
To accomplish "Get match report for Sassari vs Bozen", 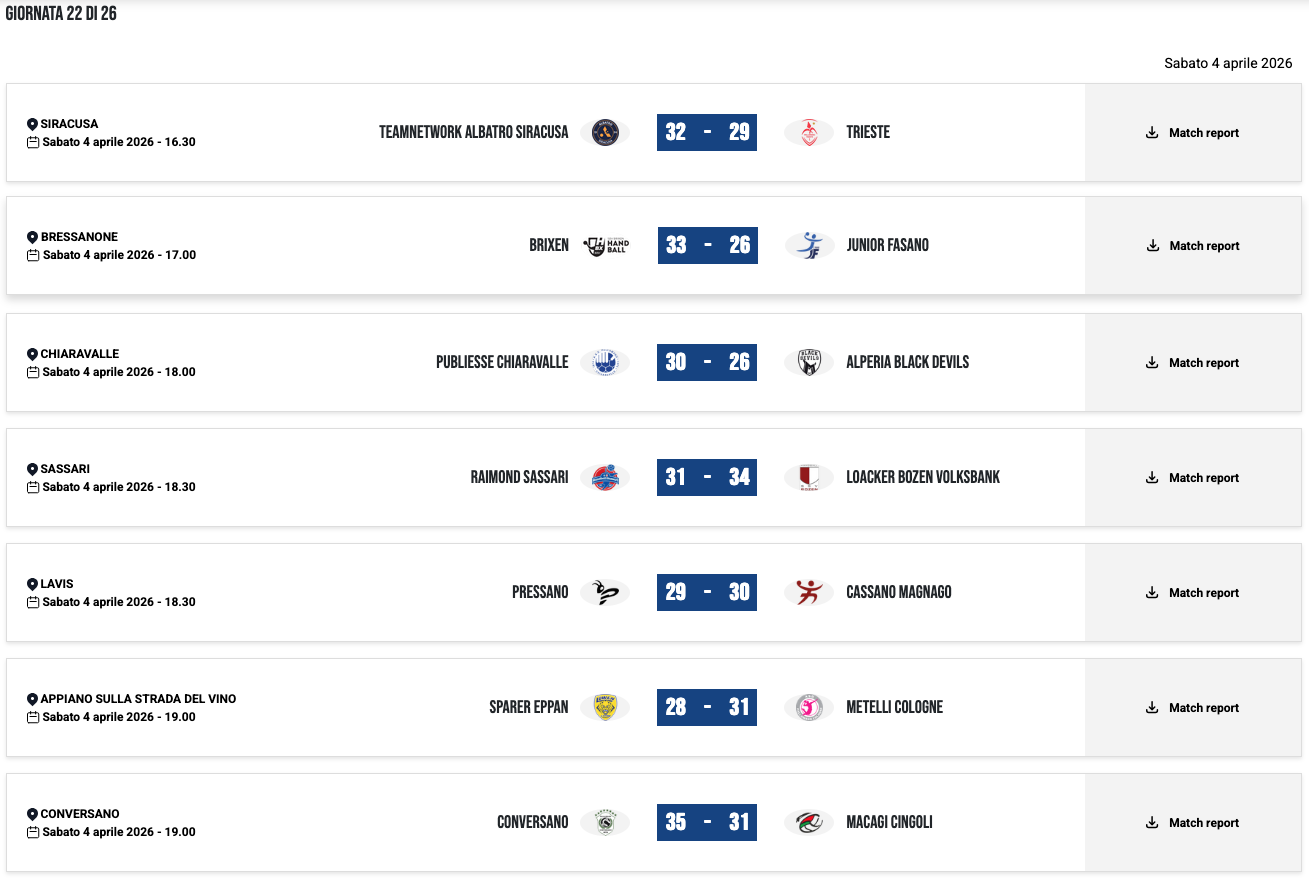I will point(1193,478).
